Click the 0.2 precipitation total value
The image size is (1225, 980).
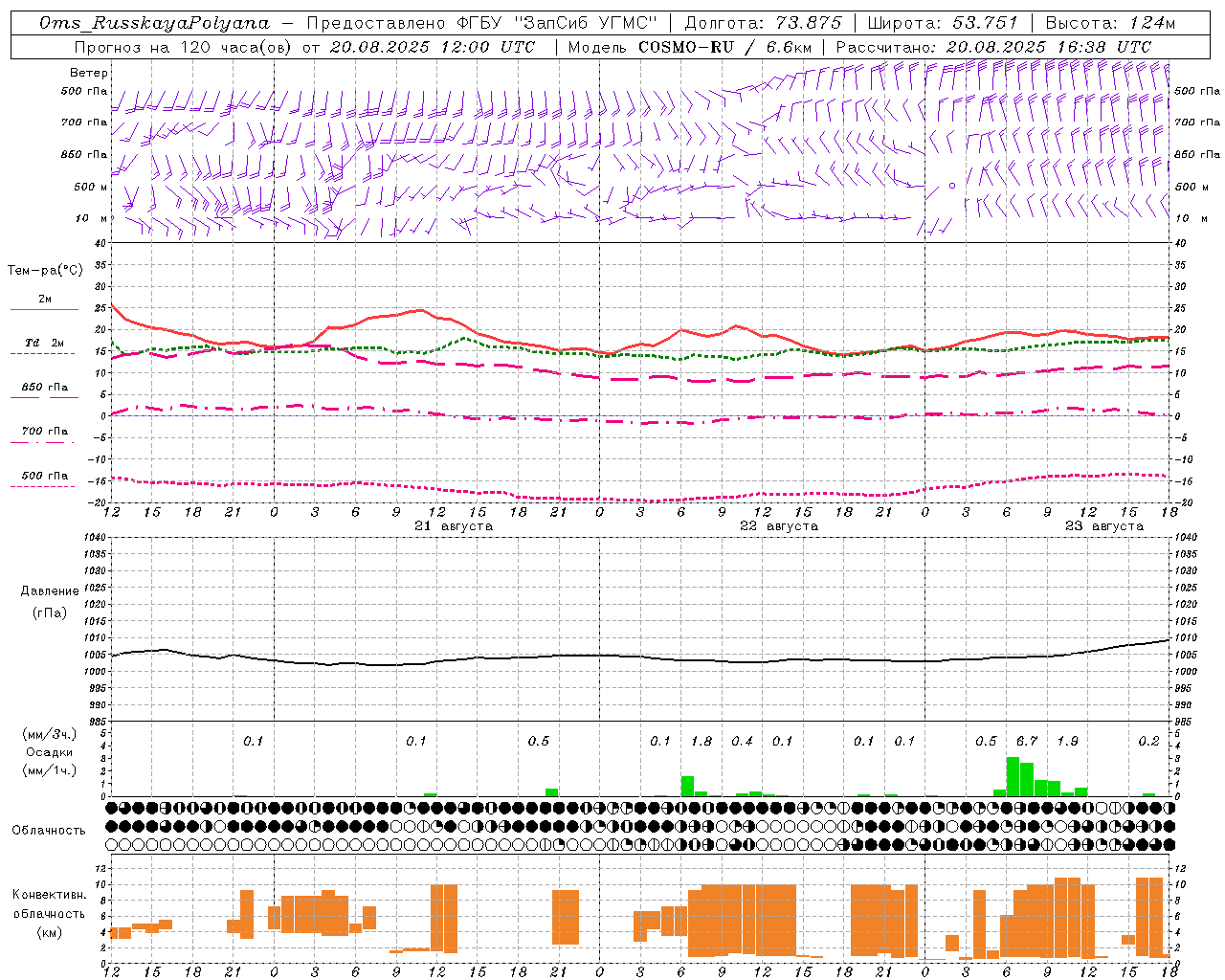coord(1149,742)
